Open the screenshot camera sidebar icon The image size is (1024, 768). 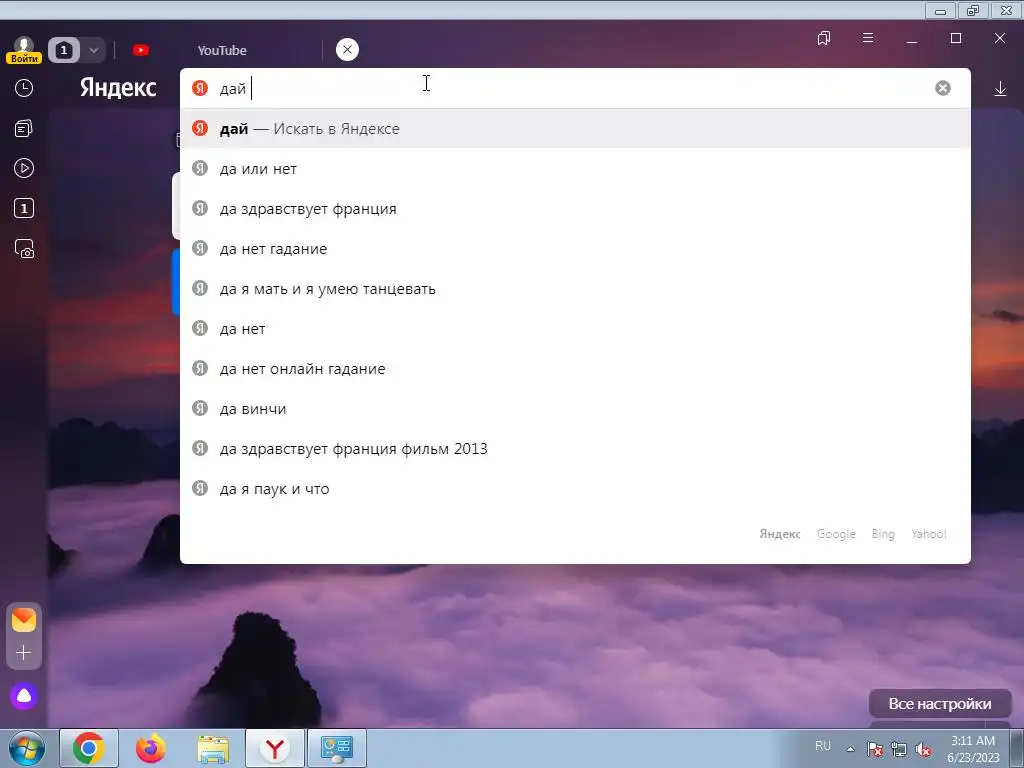pos(24,249)
